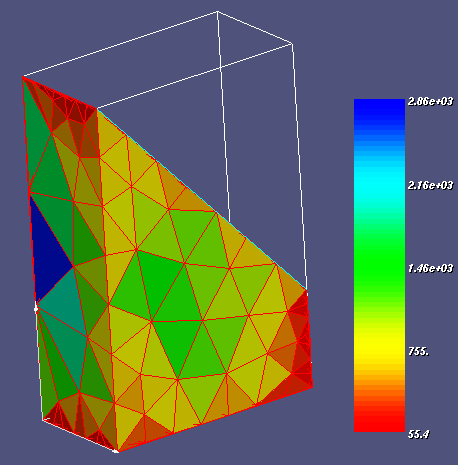Pick the red bottom of color bar
Image resolution: width=458 pixels, height=465 pixels.
coord(379,422)
